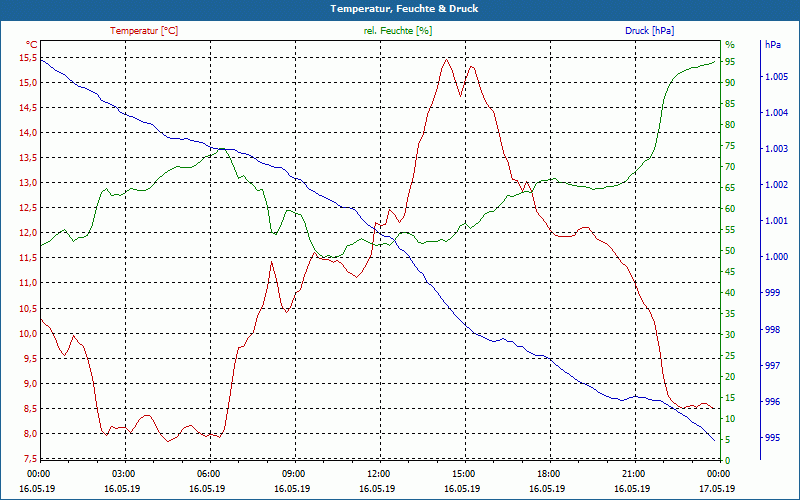The image size is (800, 500).
Task: Click the '21:00' time axis label
Action: [x=633, y=473]
